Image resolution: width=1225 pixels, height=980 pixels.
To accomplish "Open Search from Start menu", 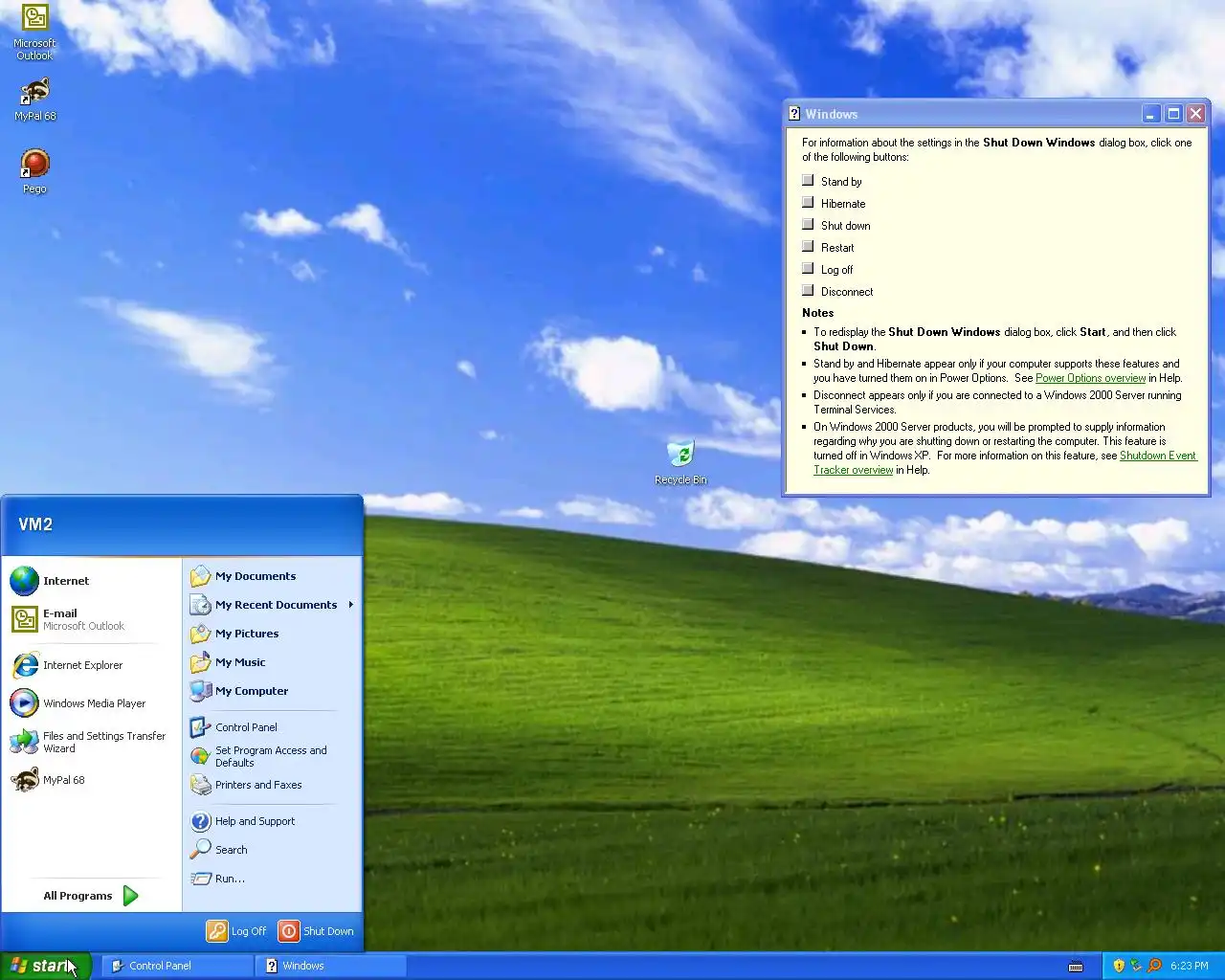I will 272,850.
